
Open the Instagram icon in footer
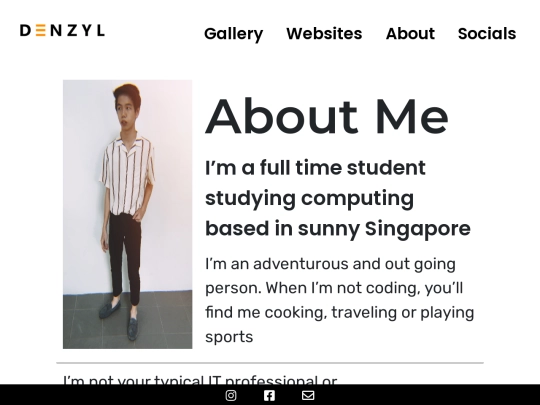click(231, 395)
